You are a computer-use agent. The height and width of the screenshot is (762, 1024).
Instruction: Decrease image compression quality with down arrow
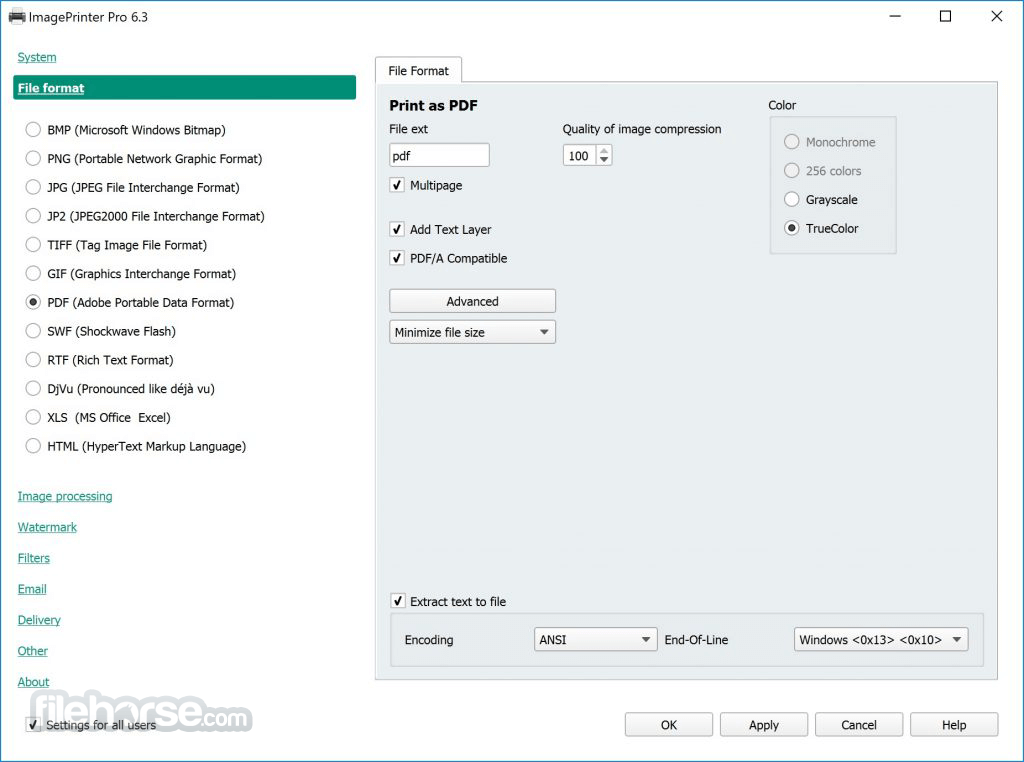click(604, 160)
